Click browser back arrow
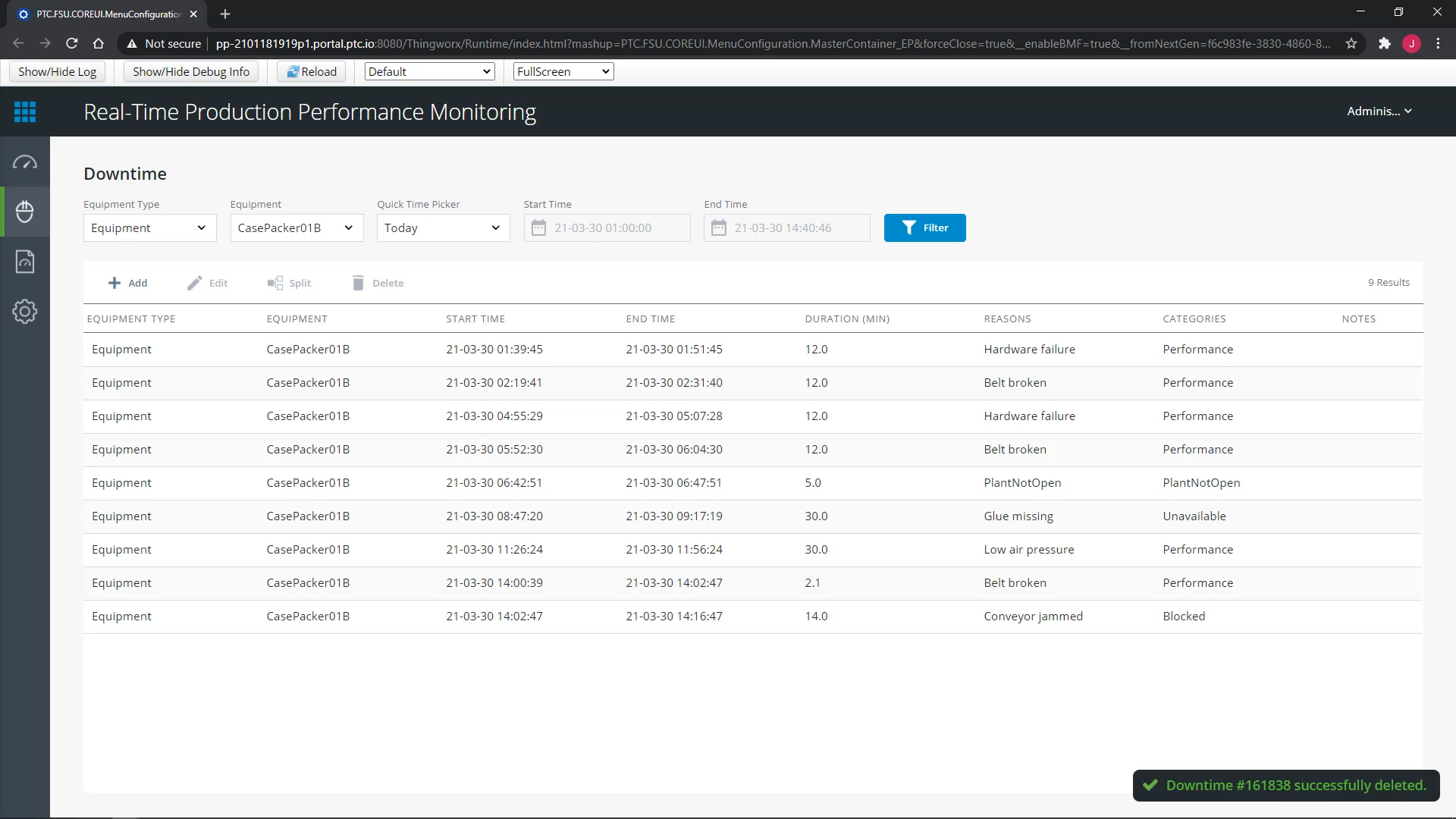 (x=19, y=44)
